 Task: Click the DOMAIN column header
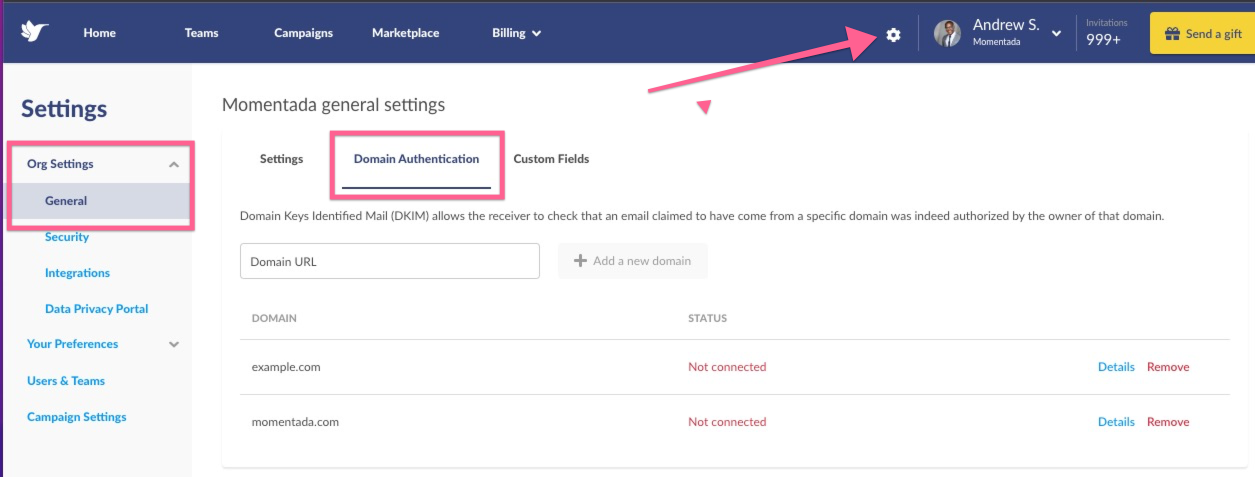point(274,318)
